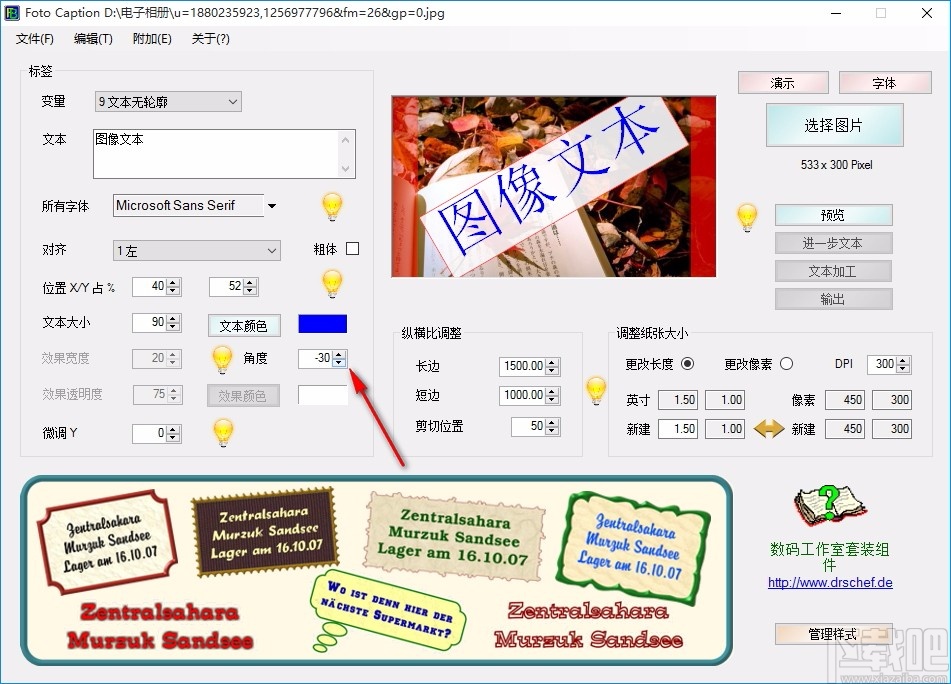Click the 剪切位置 stepper showing 50
Screen dimensions: 951x684
point(535,426)
